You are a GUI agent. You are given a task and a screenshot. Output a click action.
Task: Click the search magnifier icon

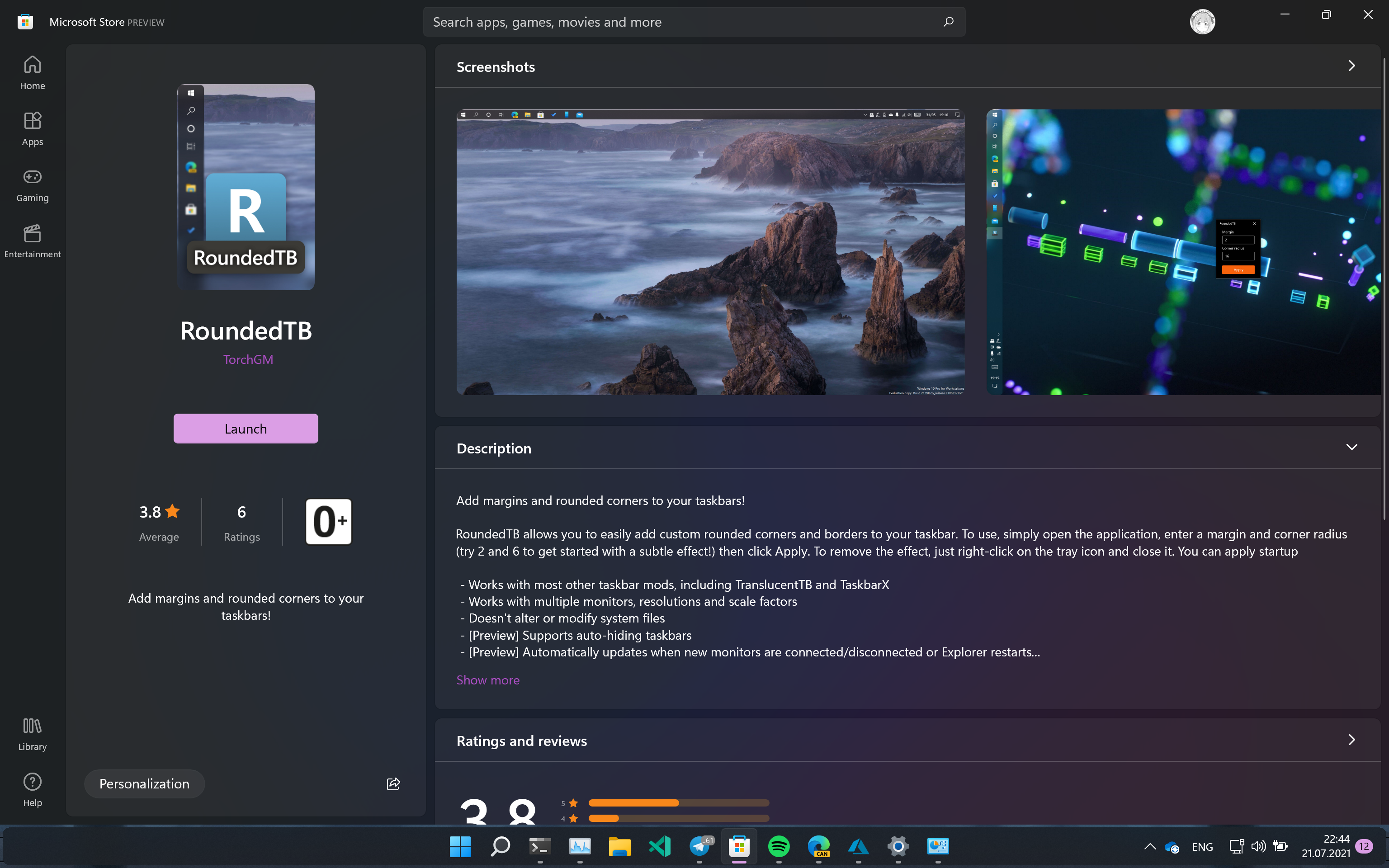948,22
